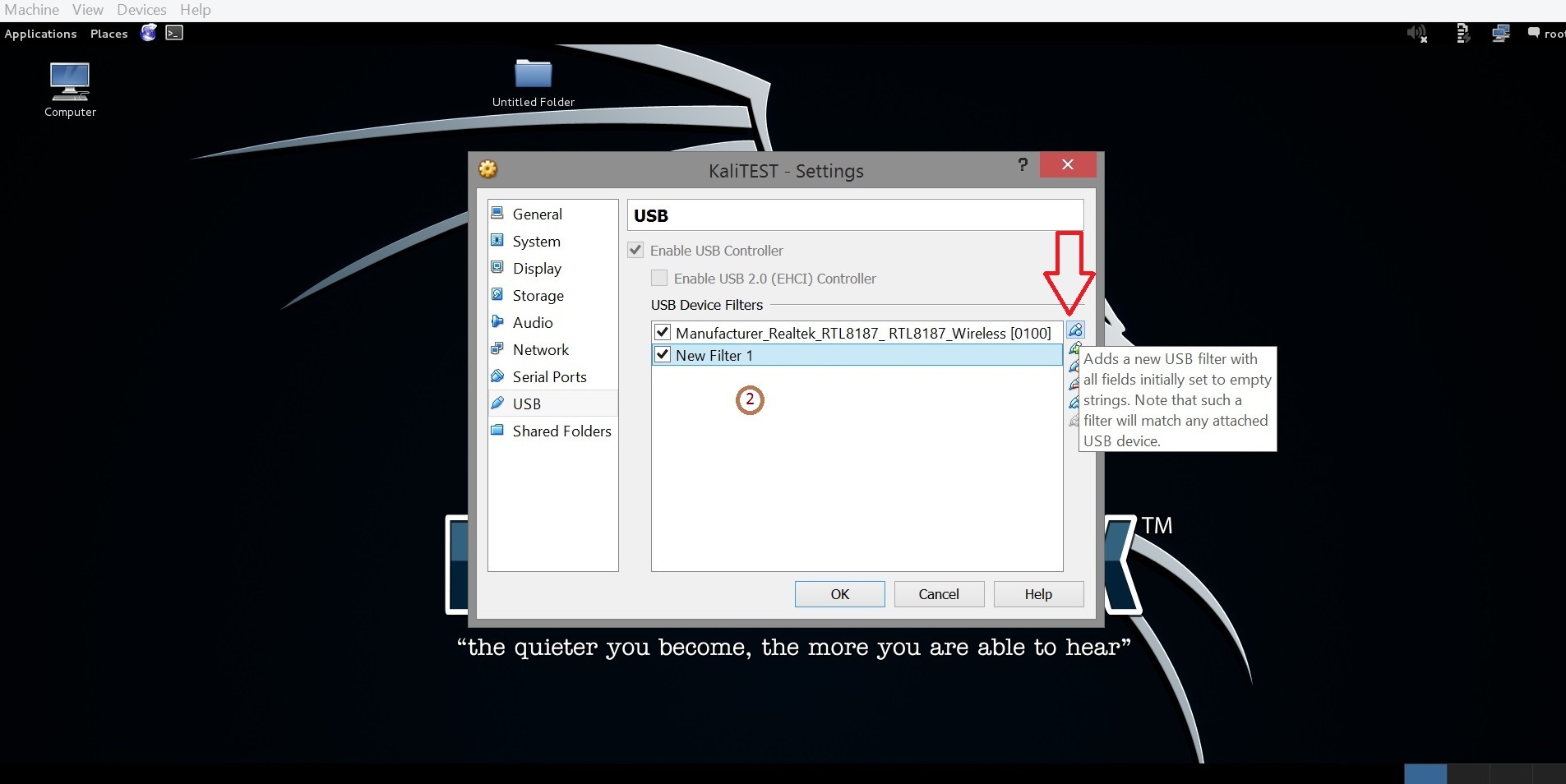The image size is (1566, 784).
Task: Open the Applications menu
Action: (40, 34)
